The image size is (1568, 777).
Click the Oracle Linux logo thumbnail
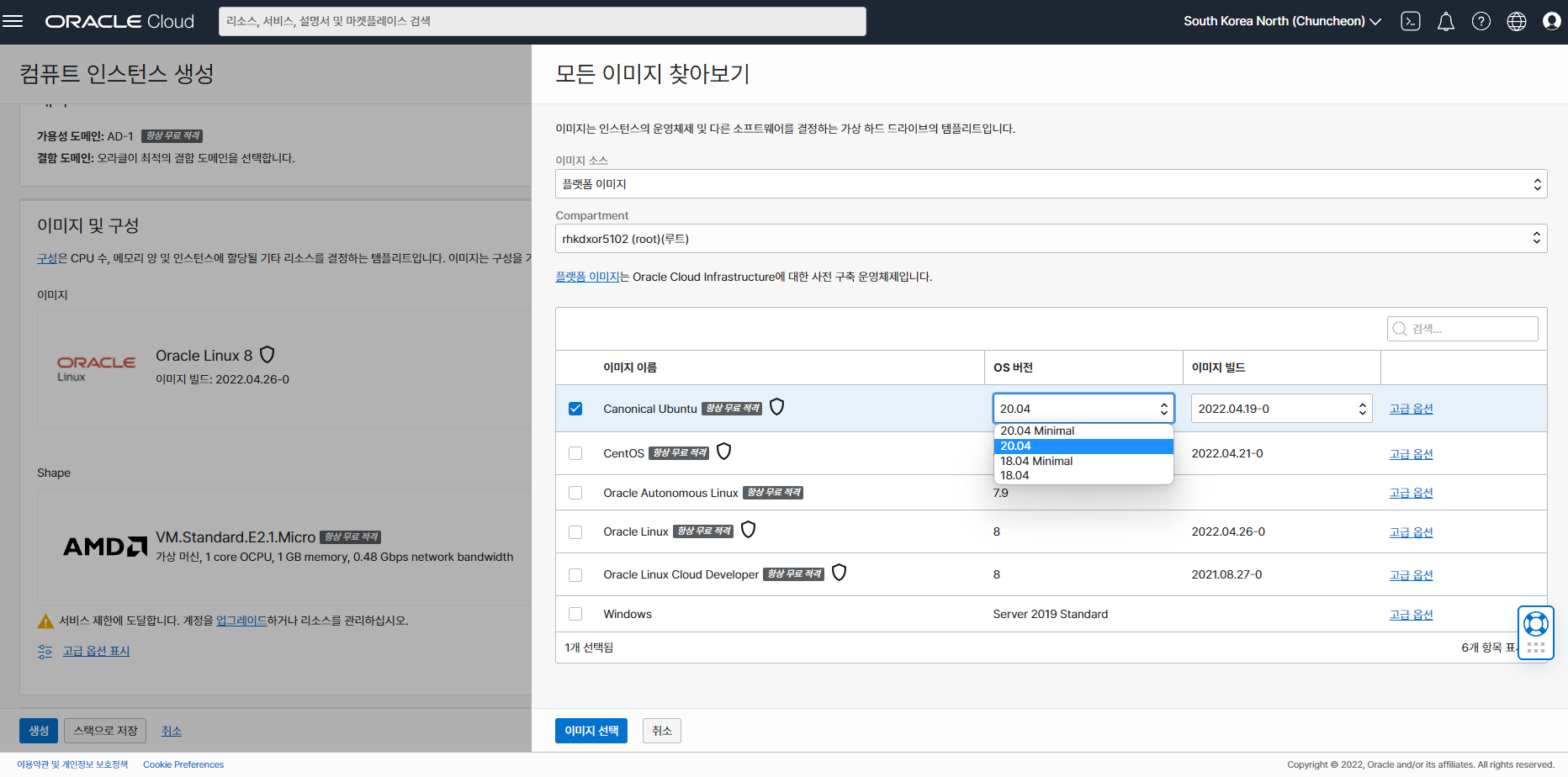[x=96, y=368]
